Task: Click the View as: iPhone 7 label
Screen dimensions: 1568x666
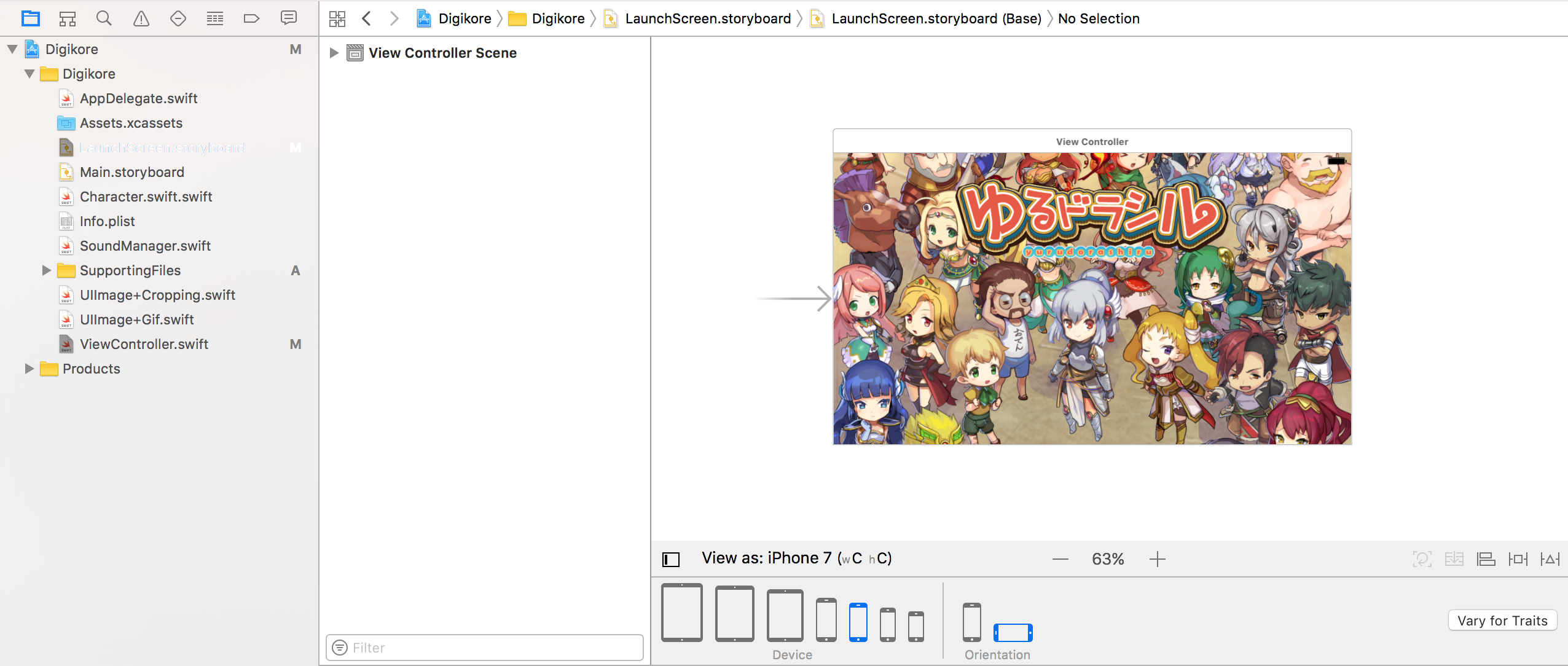Action: pos(797,558)
